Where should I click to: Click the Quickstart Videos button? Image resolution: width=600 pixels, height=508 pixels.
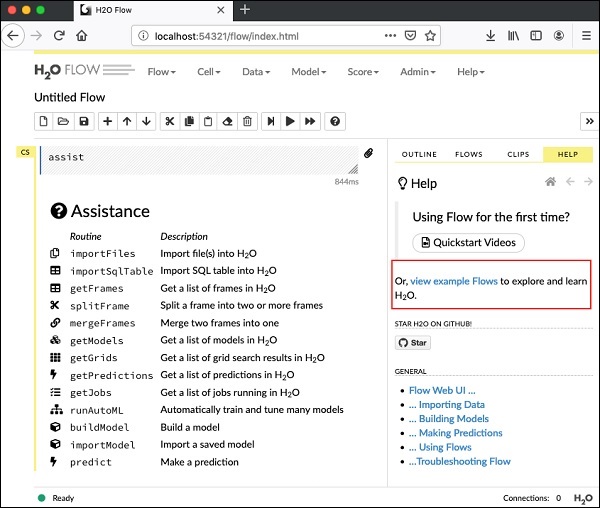pyautogui.click(x=468, y=243)
